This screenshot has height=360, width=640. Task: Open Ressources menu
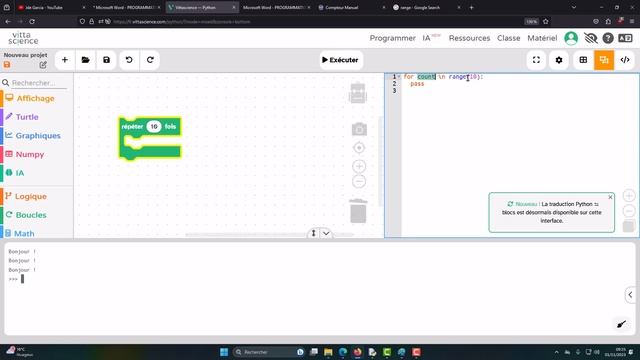click(x=469, y=38)
